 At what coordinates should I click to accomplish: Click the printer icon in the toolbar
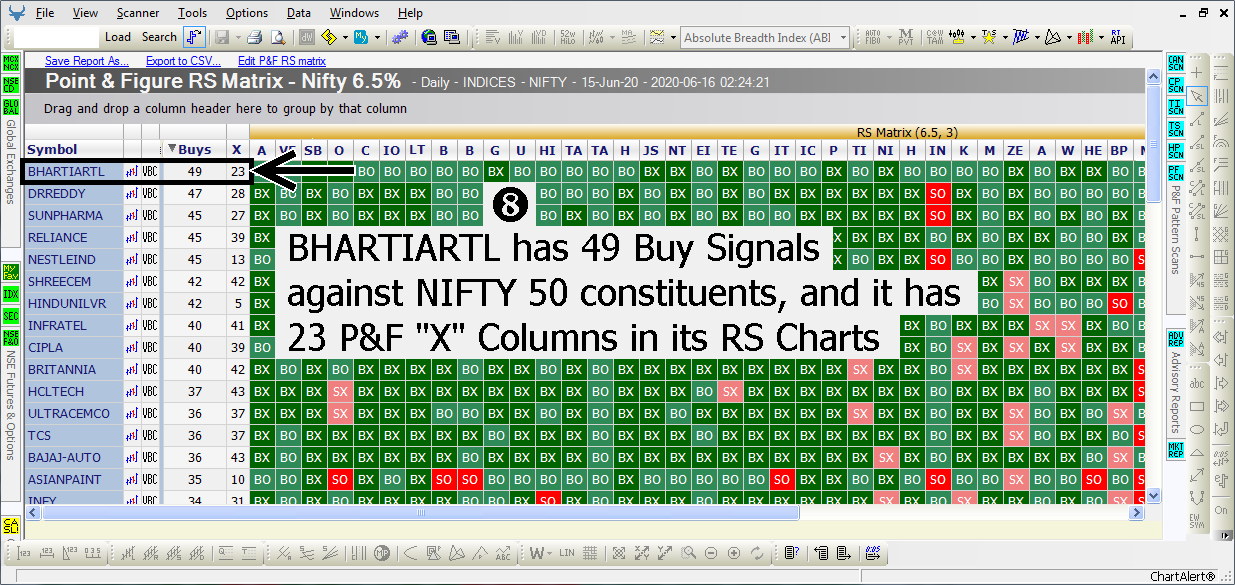click(254, 37)
